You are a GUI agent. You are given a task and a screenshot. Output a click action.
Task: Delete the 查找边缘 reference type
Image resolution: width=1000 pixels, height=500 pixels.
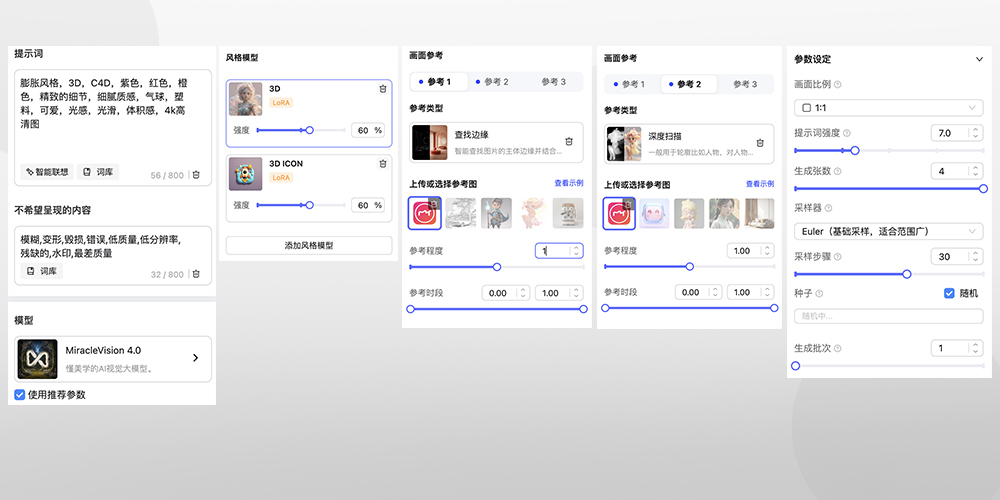pos(569,142)
